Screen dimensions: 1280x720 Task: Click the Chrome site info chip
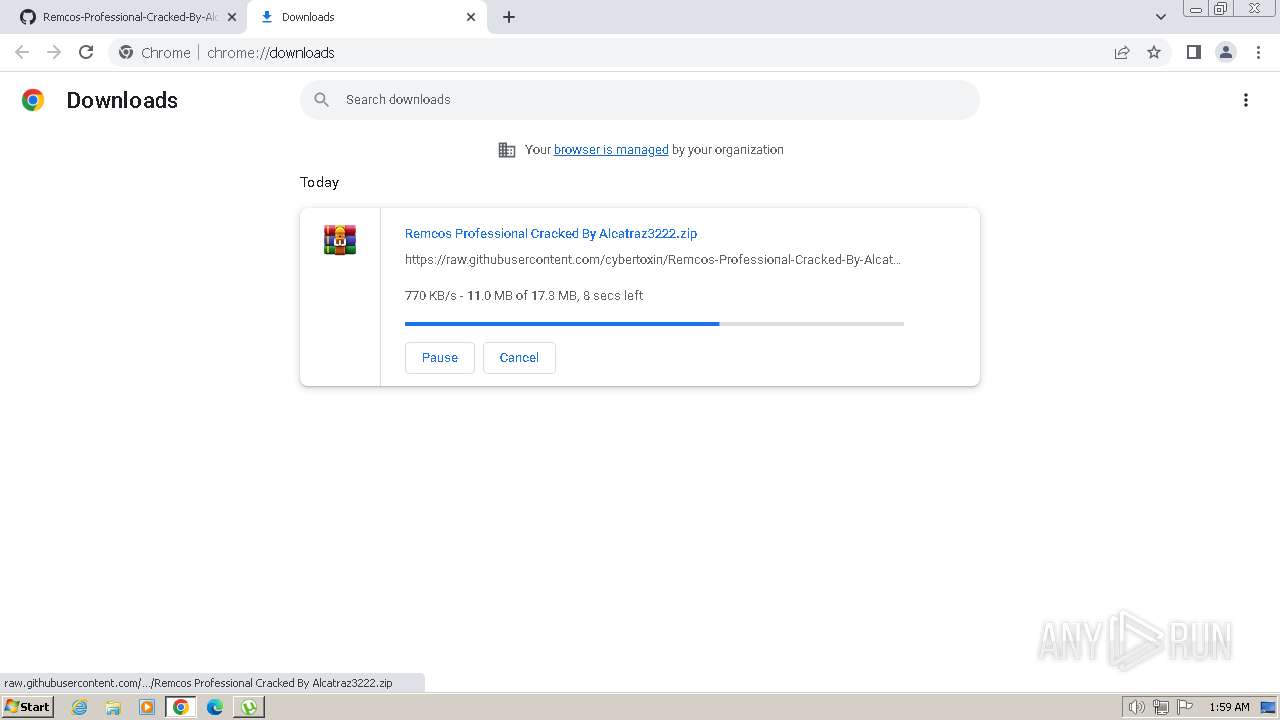pos(154,53)
